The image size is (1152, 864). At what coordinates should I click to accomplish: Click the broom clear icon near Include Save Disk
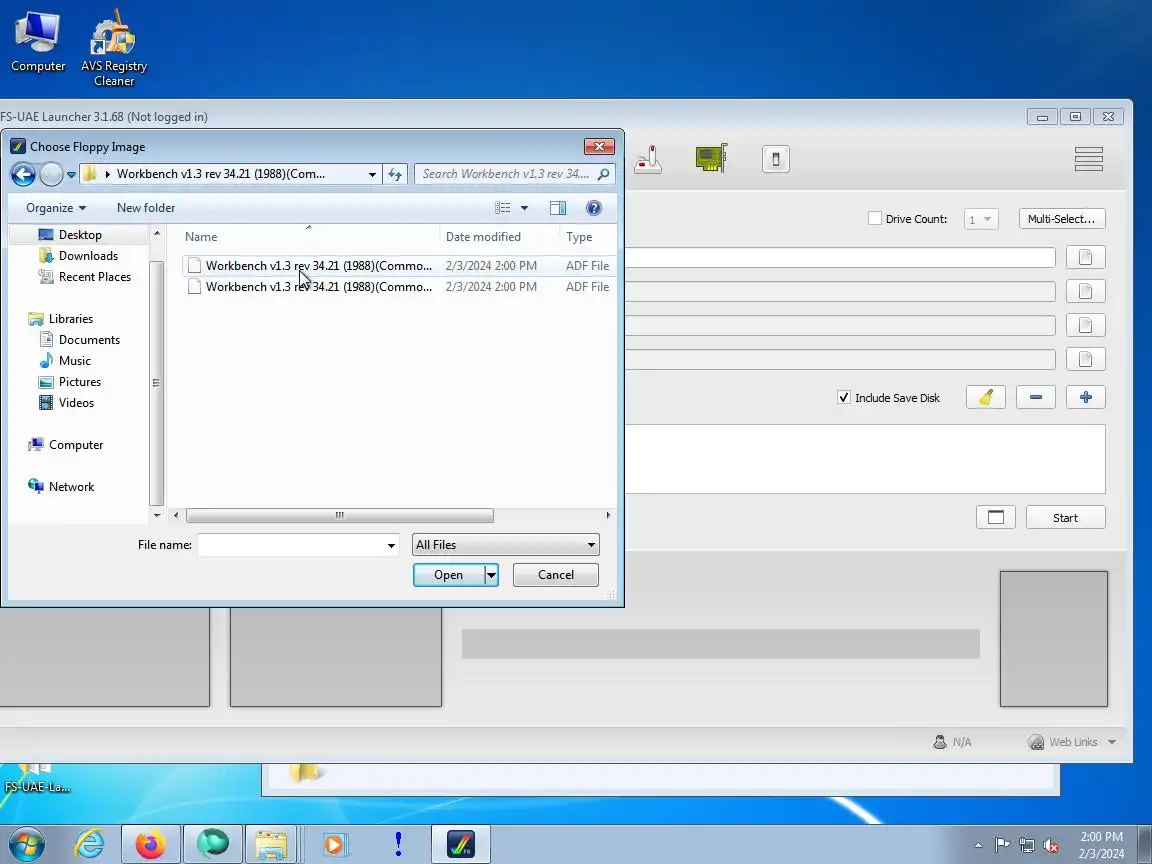coord(985,397)
